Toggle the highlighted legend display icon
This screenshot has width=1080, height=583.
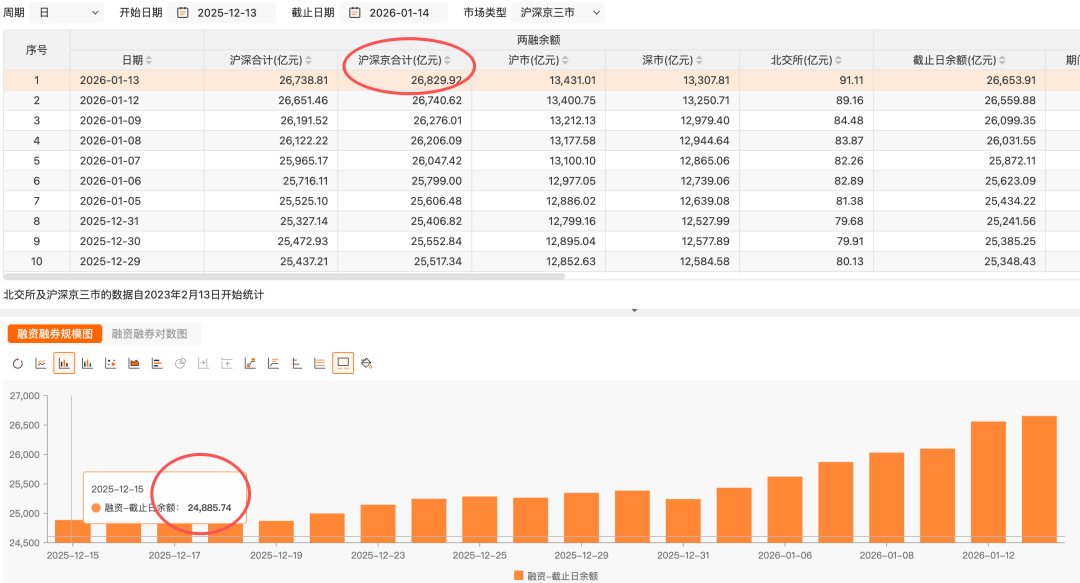(x=343, y=363)
